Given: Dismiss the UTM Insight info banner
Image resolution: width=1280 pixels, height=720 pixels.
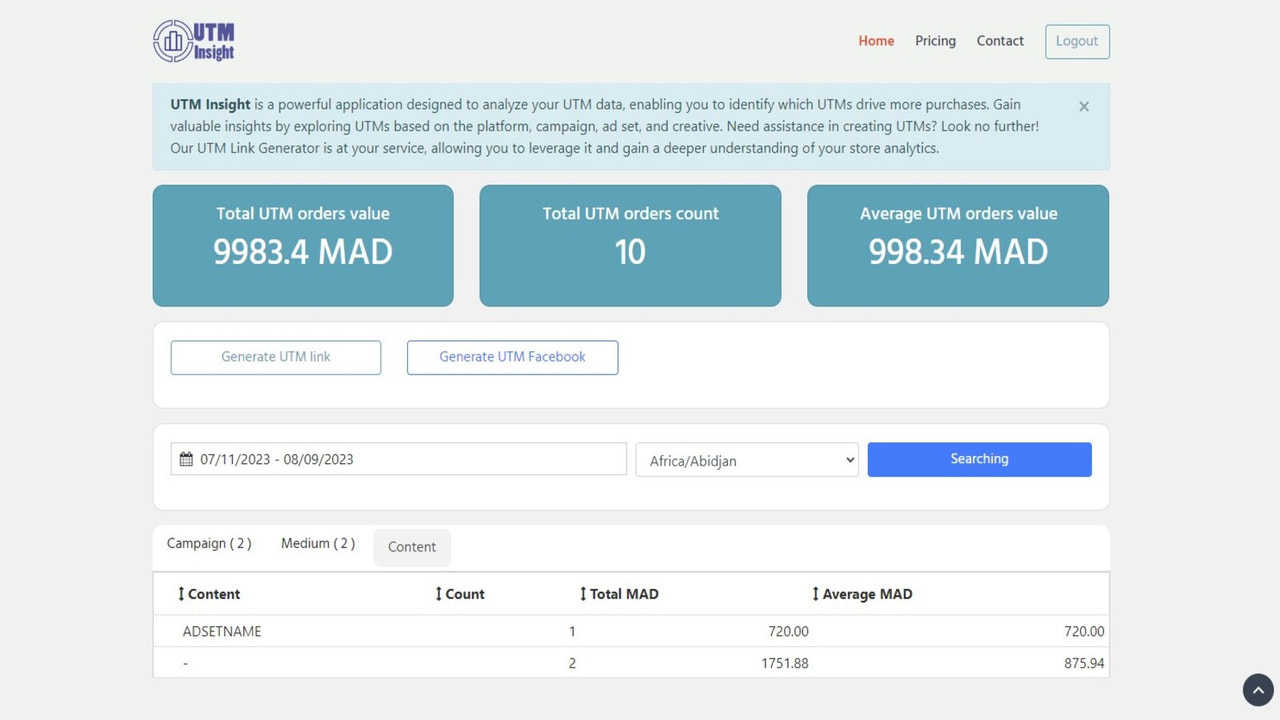Looking at the screenshot, I should tap(1083, 106).
